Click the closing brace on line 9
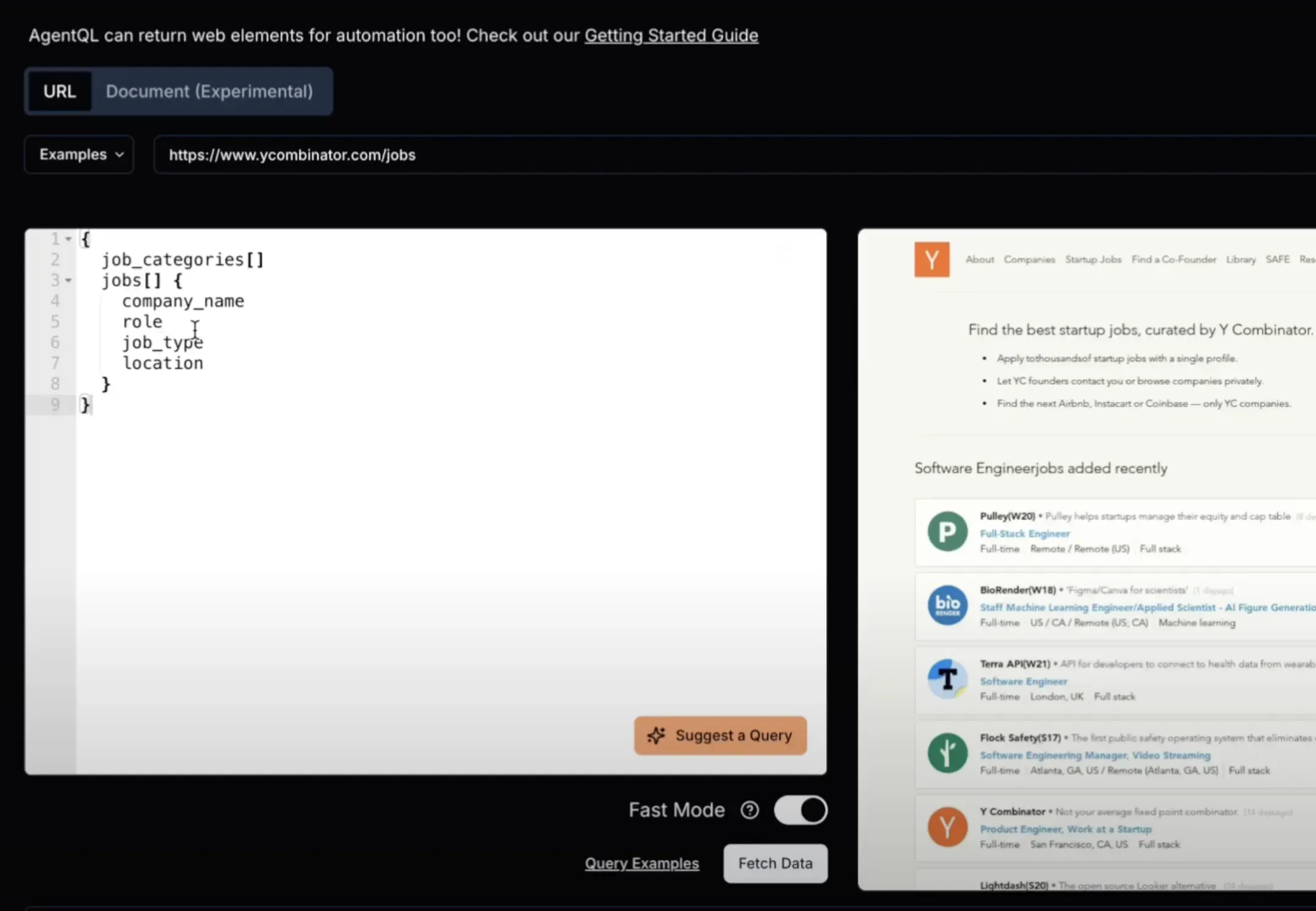Screen dimensions: 1316x911 (x=85, y=405)
